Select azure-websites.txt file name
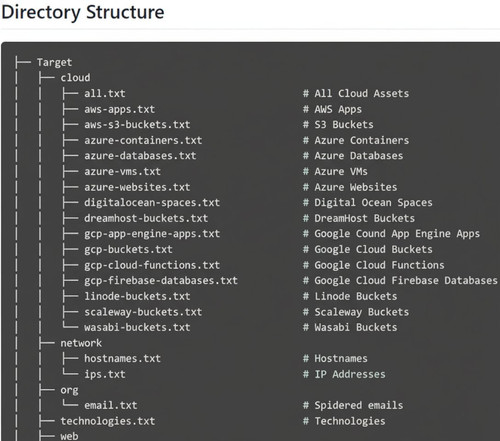This screenshot has width=500, height=441. 137,187
